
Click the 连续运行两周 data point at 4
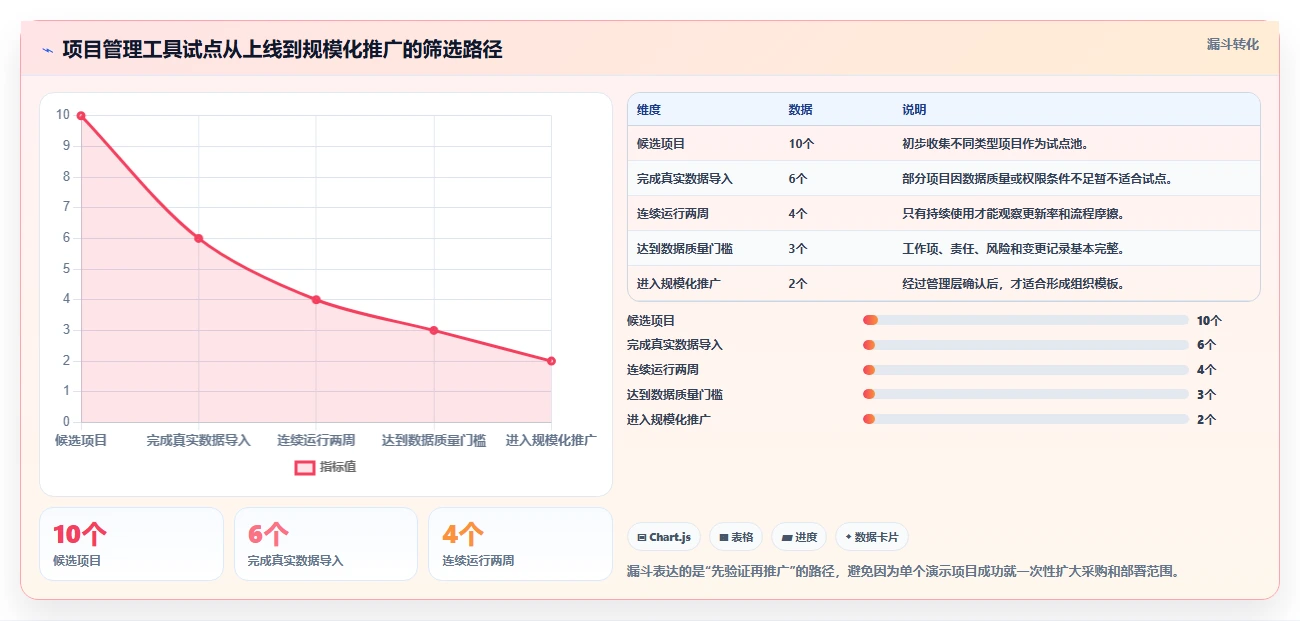(316, 300)
